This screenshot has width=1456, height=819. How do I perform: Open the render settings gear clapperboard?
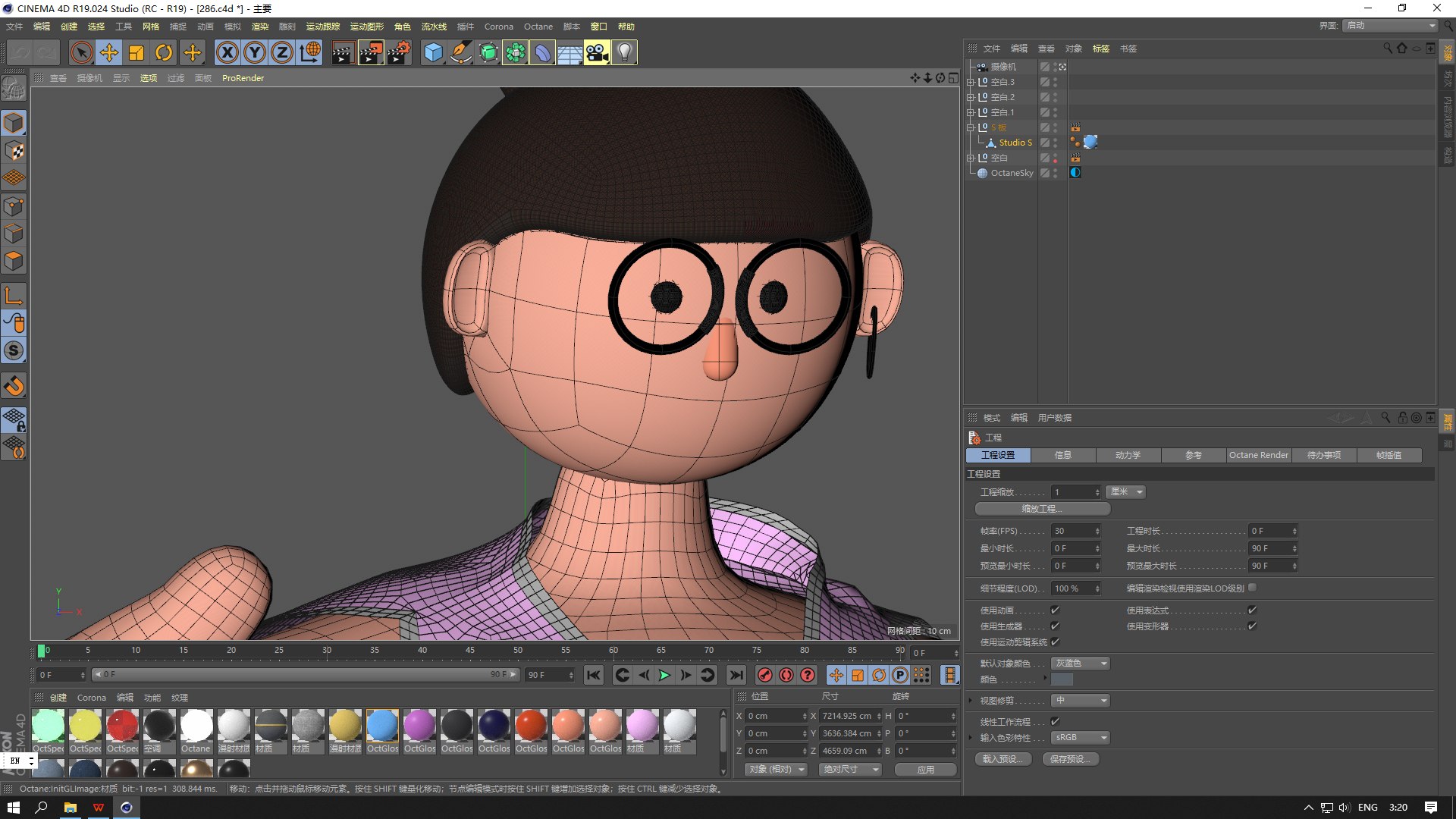399,52
